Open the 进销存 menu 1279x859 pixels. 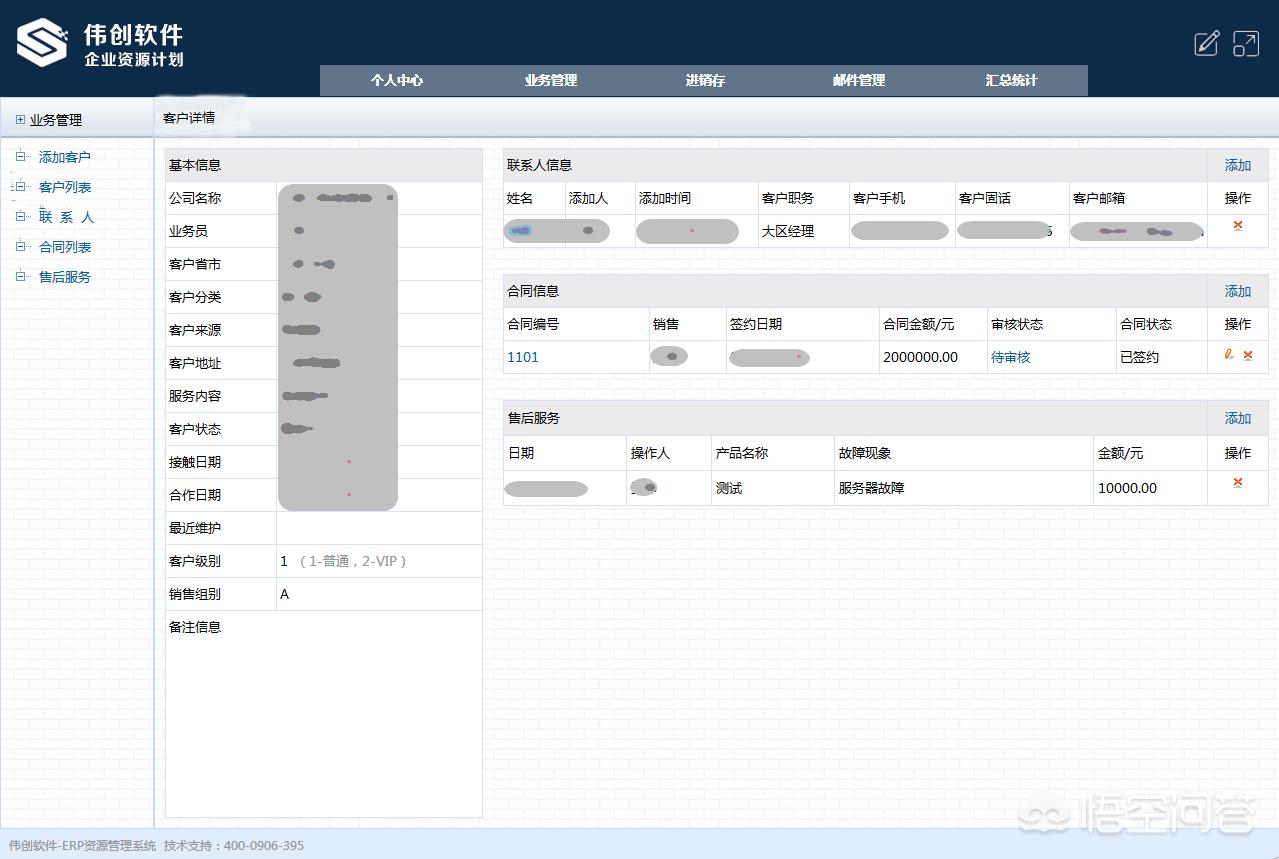click(705, 80)
